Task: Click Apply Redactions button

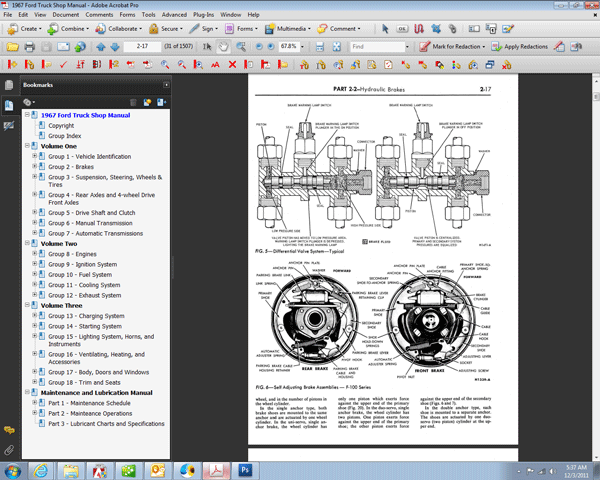Action: point(520,47)
